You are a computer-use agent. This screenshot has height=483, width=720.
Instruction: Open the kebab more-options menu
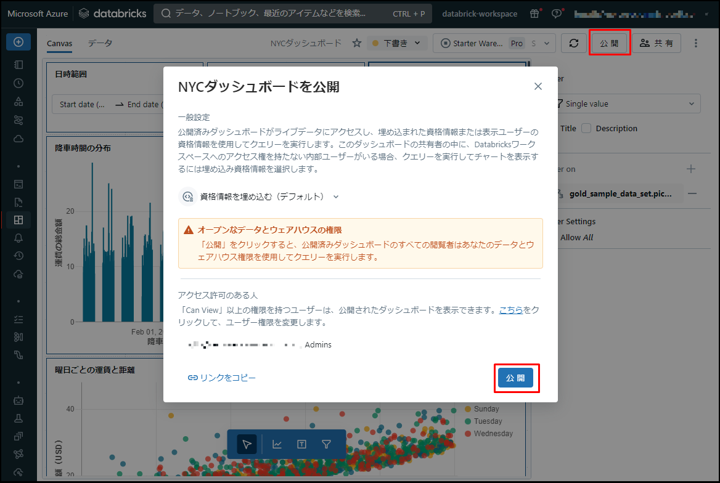[x=696, y=44]
